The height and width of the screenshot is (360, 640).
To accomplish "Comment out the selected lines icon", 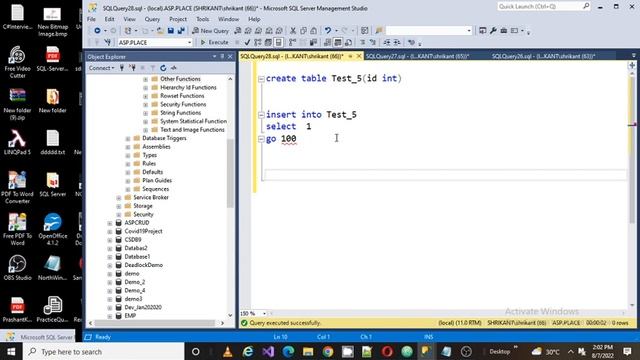I will coord(362,42).
